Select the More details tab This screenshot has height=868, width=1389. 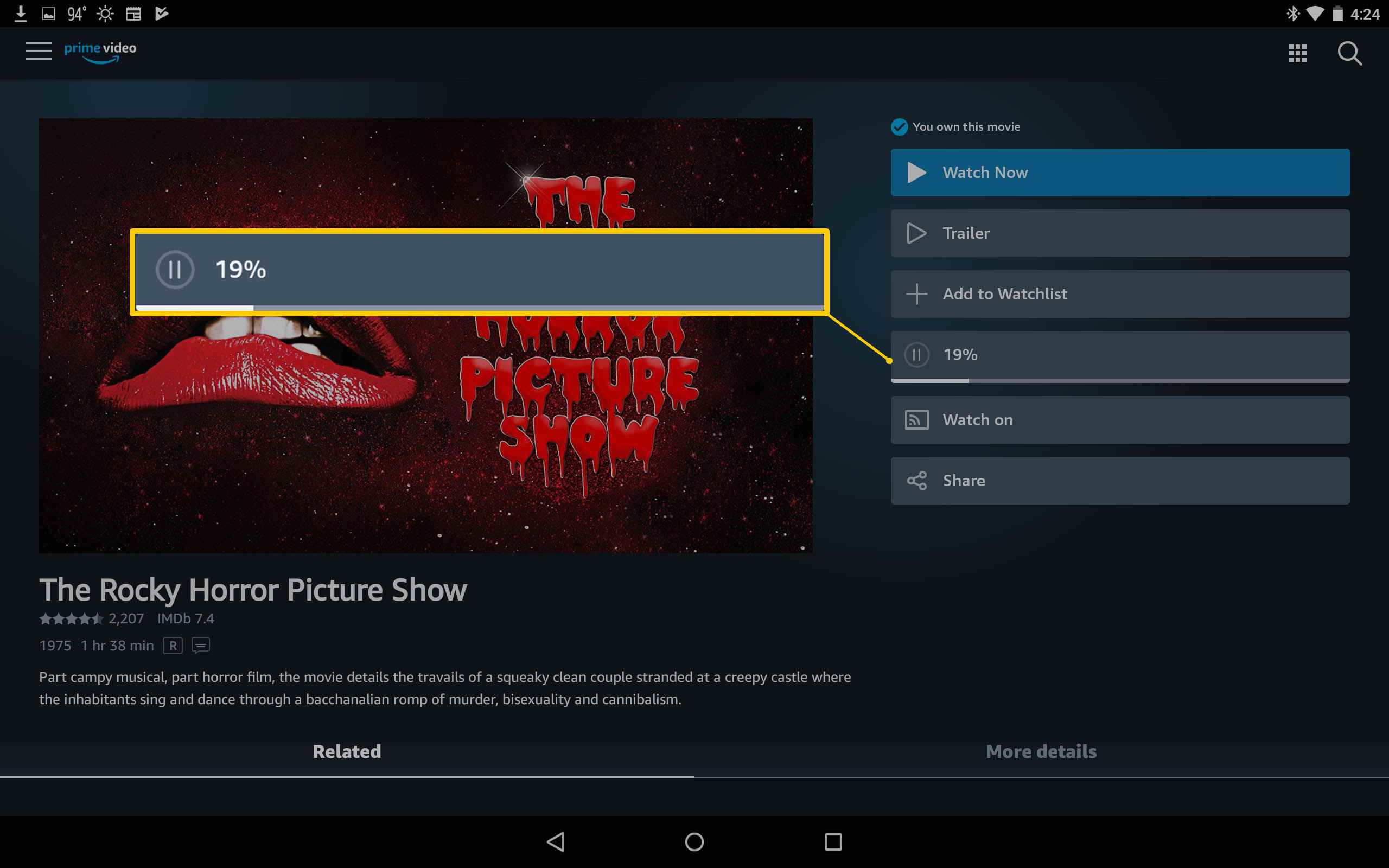tap(1041, 751)
